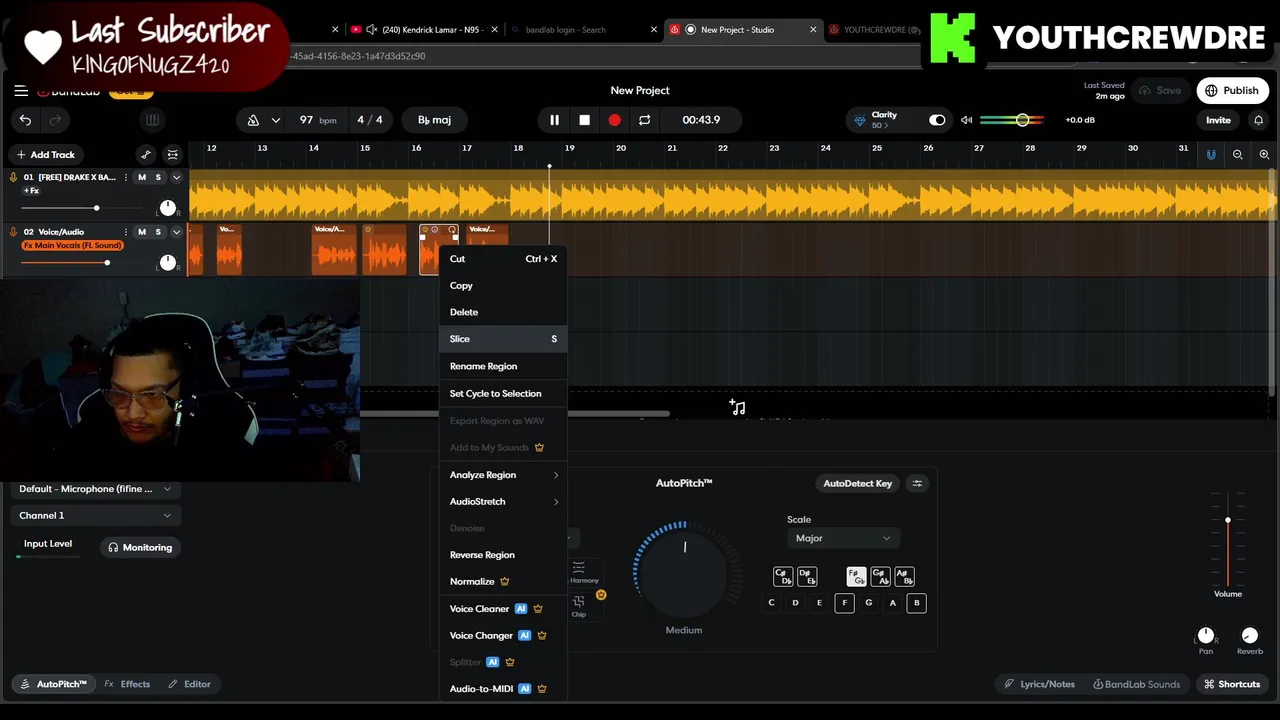Click the AutoDetect Key button

tap(857, 484)
